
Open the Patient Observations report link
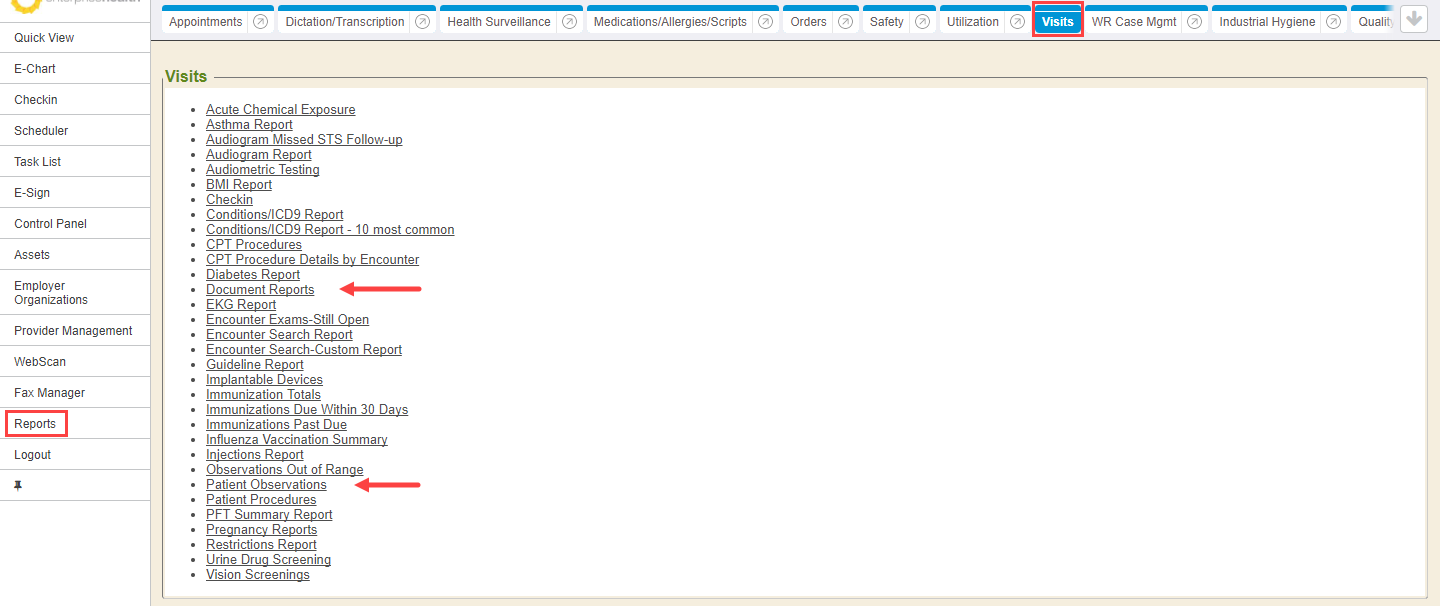coord(266,485)
